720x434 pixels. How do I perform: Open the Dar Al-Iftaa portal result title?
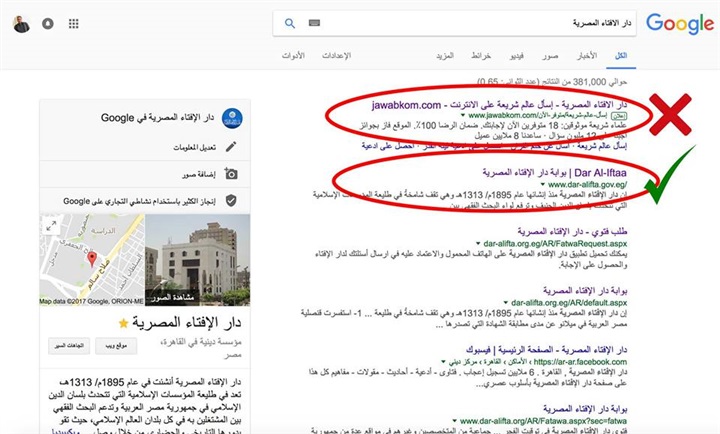(554, 173)
